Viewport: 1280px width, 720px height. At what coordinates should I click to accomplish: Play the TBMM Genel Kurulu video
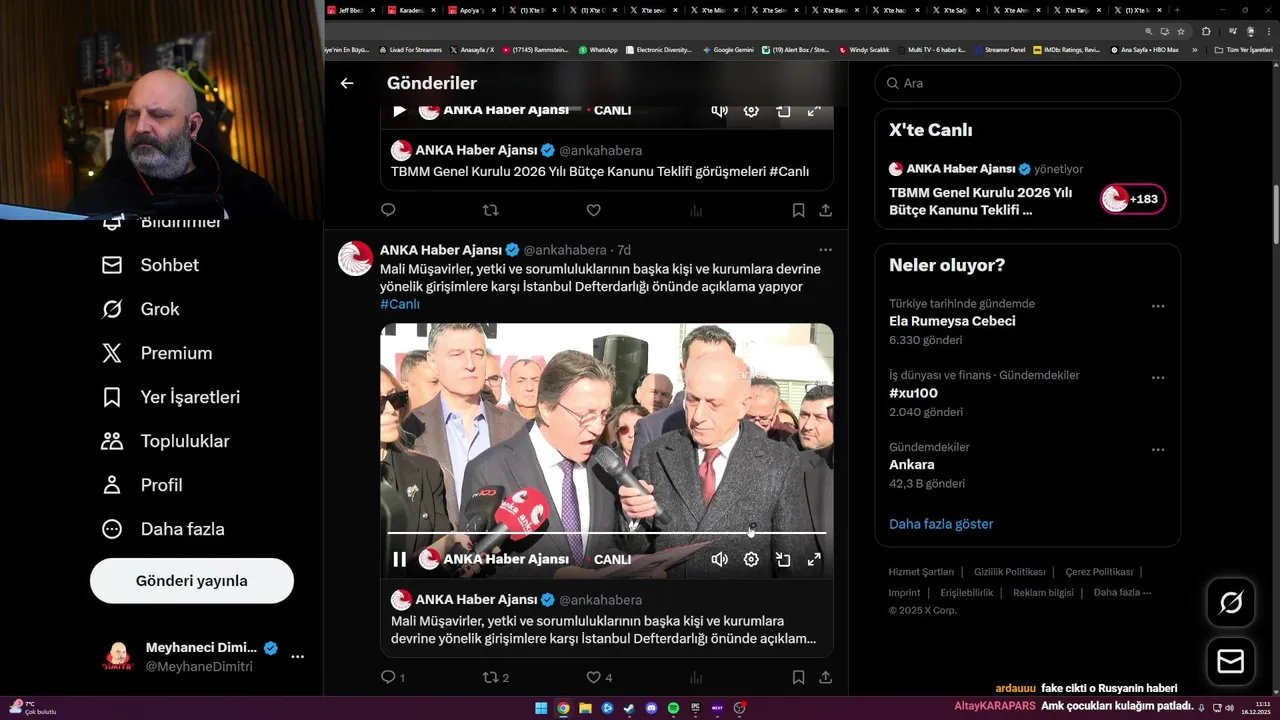(399, 110)
